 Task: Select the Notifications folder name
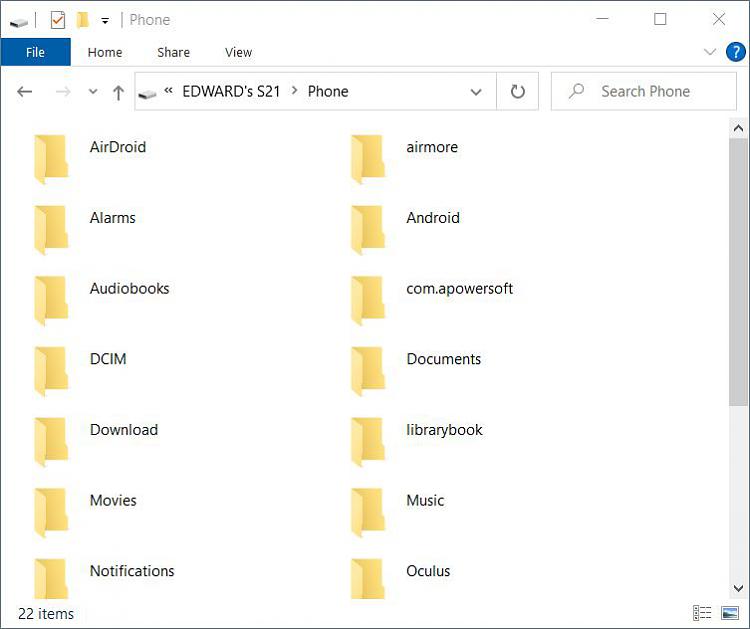[x=132, y=571]
